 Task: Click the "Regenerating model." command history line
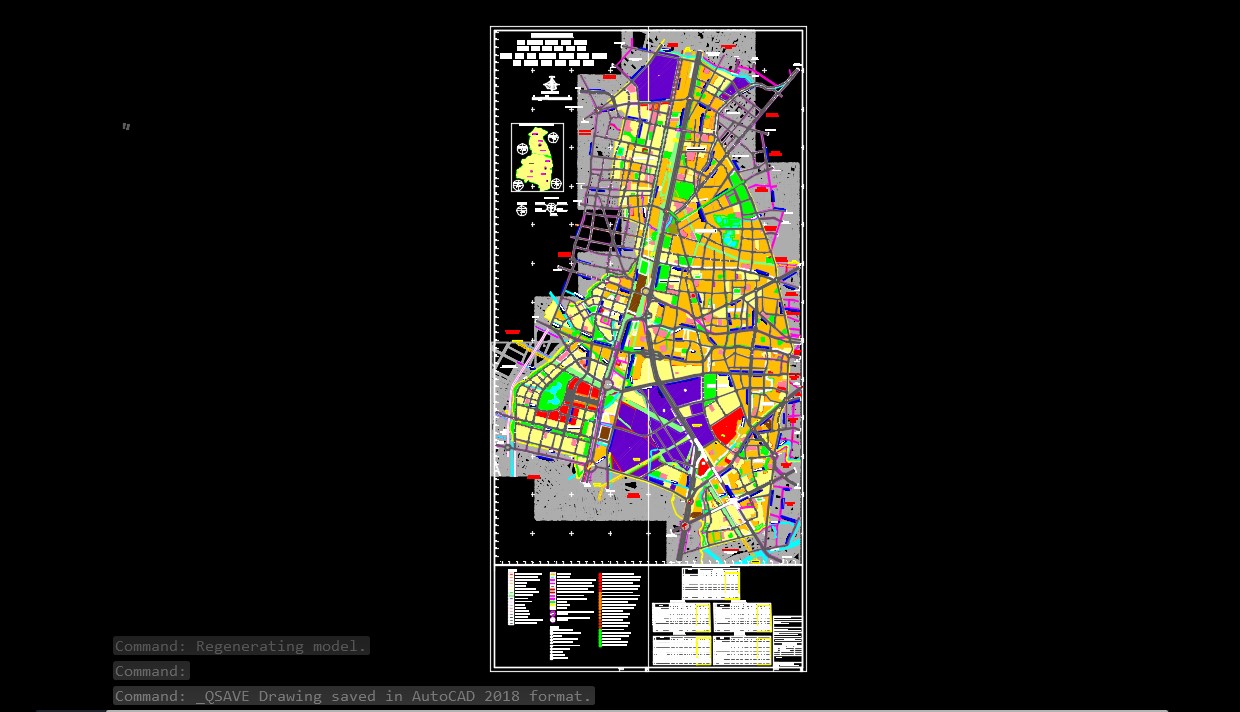click(x=241, y=646)
